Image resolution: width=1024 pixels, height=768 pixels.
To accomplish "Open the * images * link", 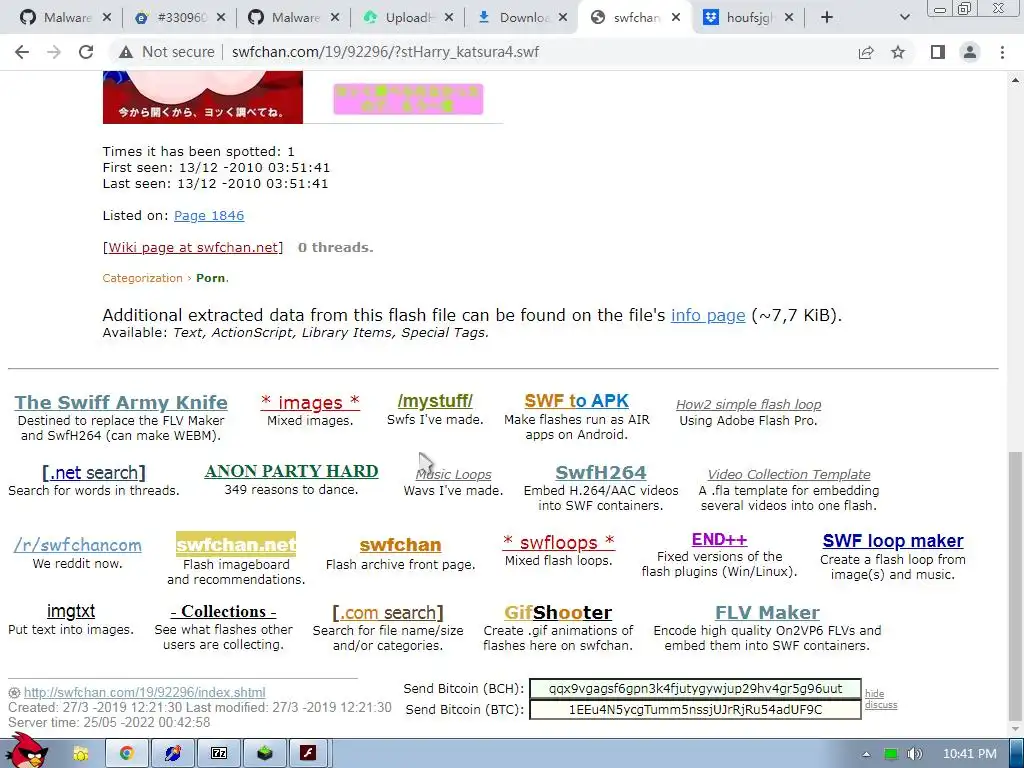I will 310,402.
